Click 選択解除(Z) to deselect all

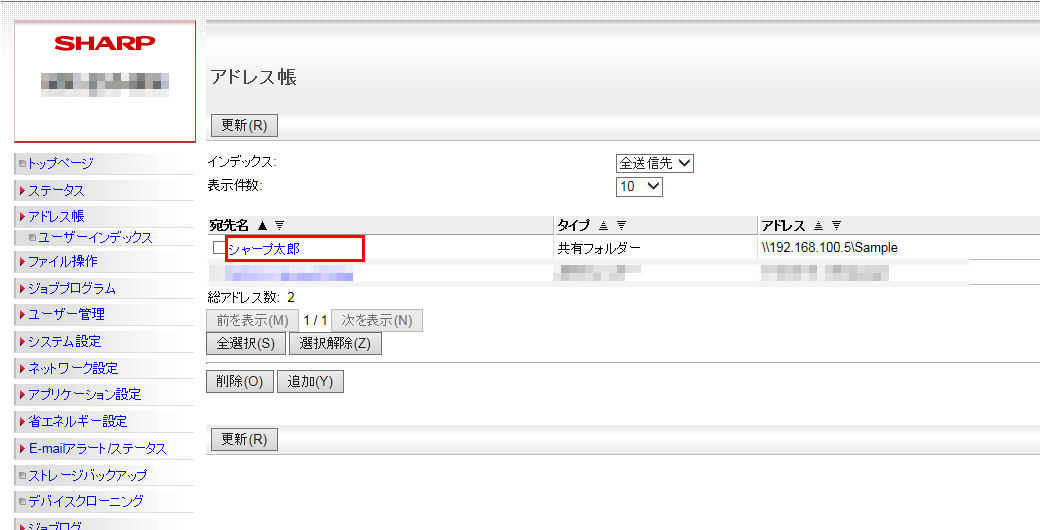tap(335, 344)
